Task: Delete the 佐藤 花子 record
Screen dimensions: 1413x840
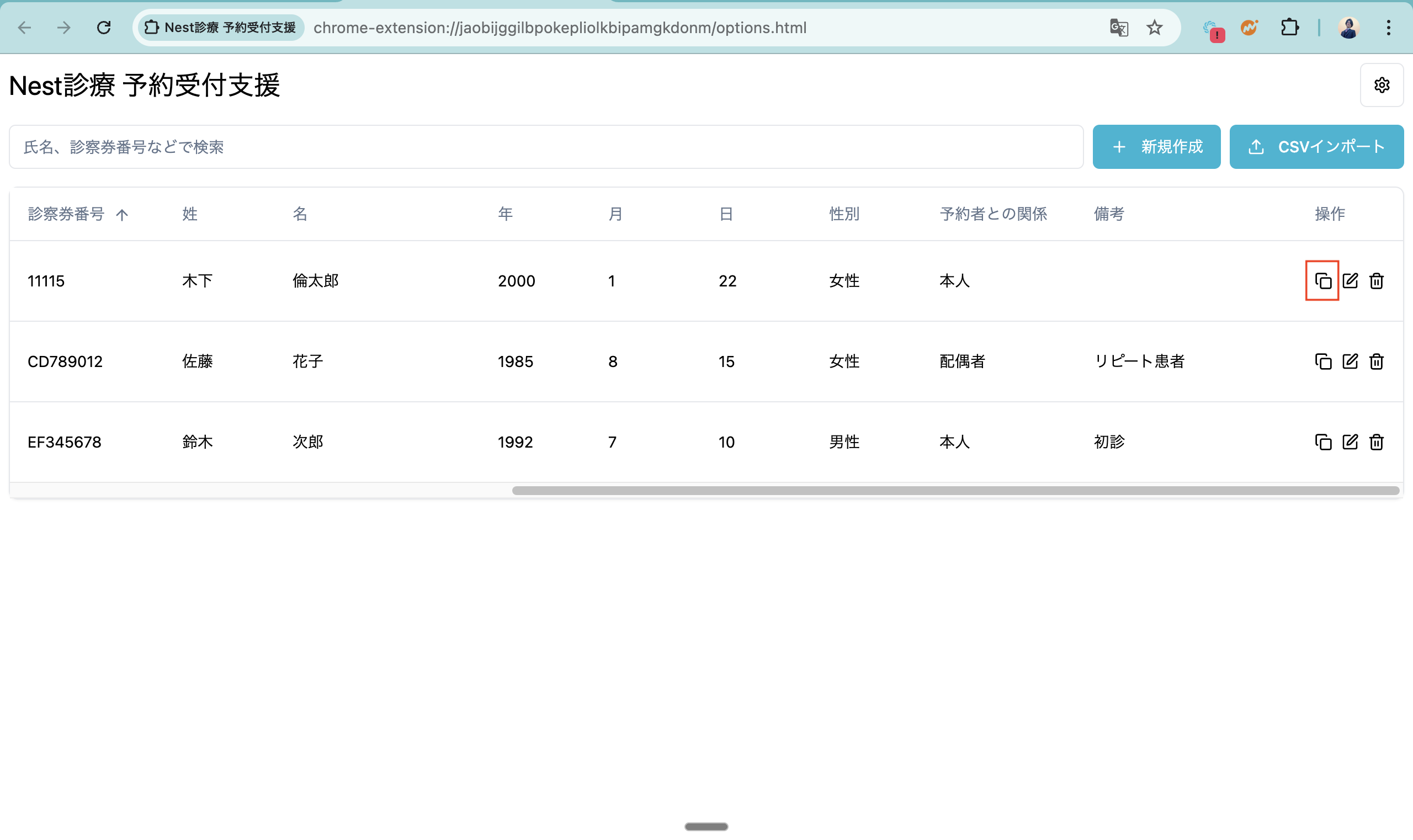Action: pyautogui.click(x=1376, y=361)
